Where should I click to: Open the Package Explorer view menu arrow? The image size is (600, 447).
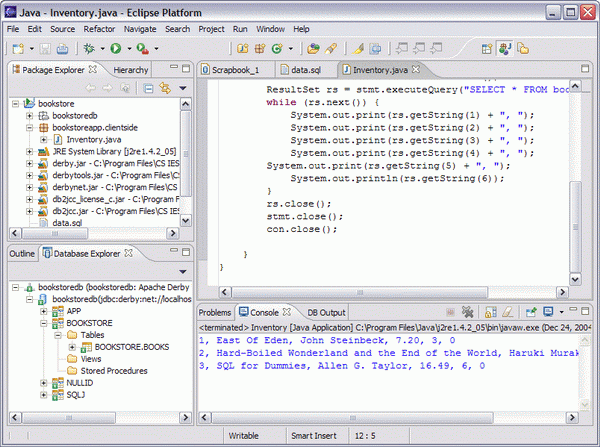pyautogui.click(x=183, y=88)
